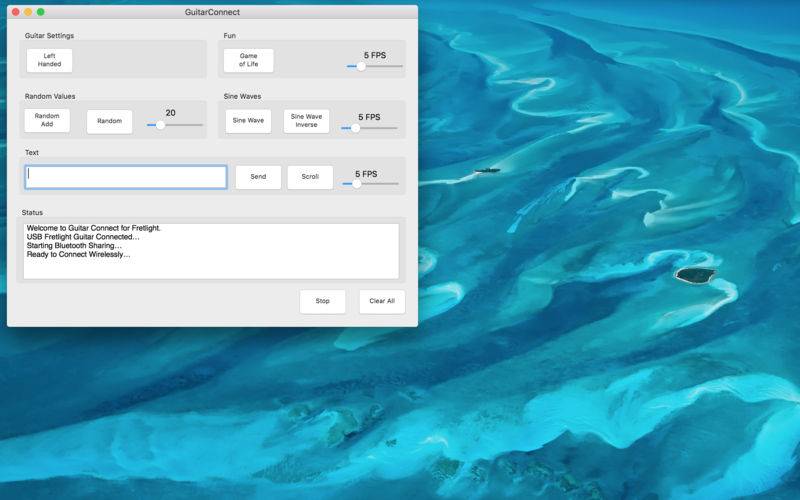Start the Sine Wave Inverse pattern
Image resolution: width=800 pixels, height=500 pixels.
tap(306, 121)
